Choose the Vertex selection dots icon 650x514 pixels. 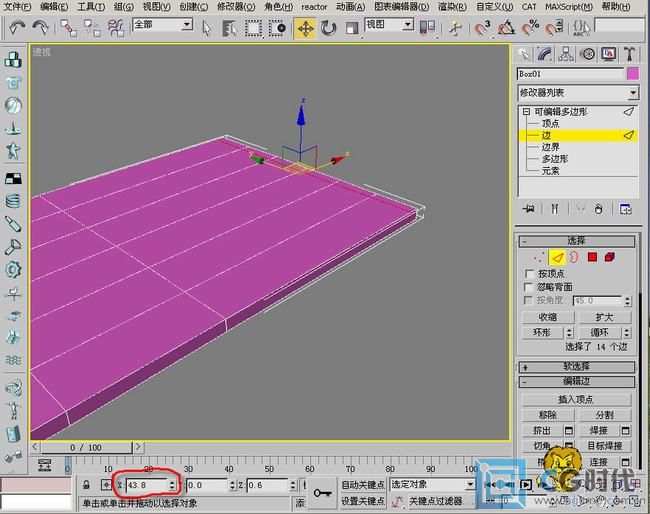coord(539,257)
